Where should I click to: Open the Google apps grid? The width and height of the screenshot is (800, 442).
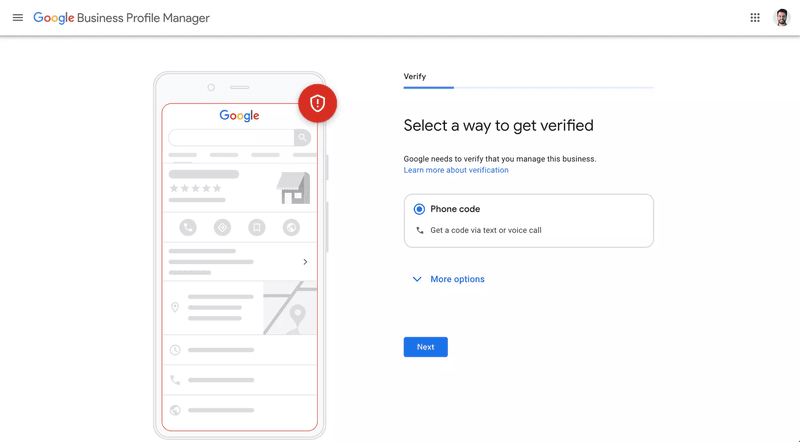coord(755,18)
